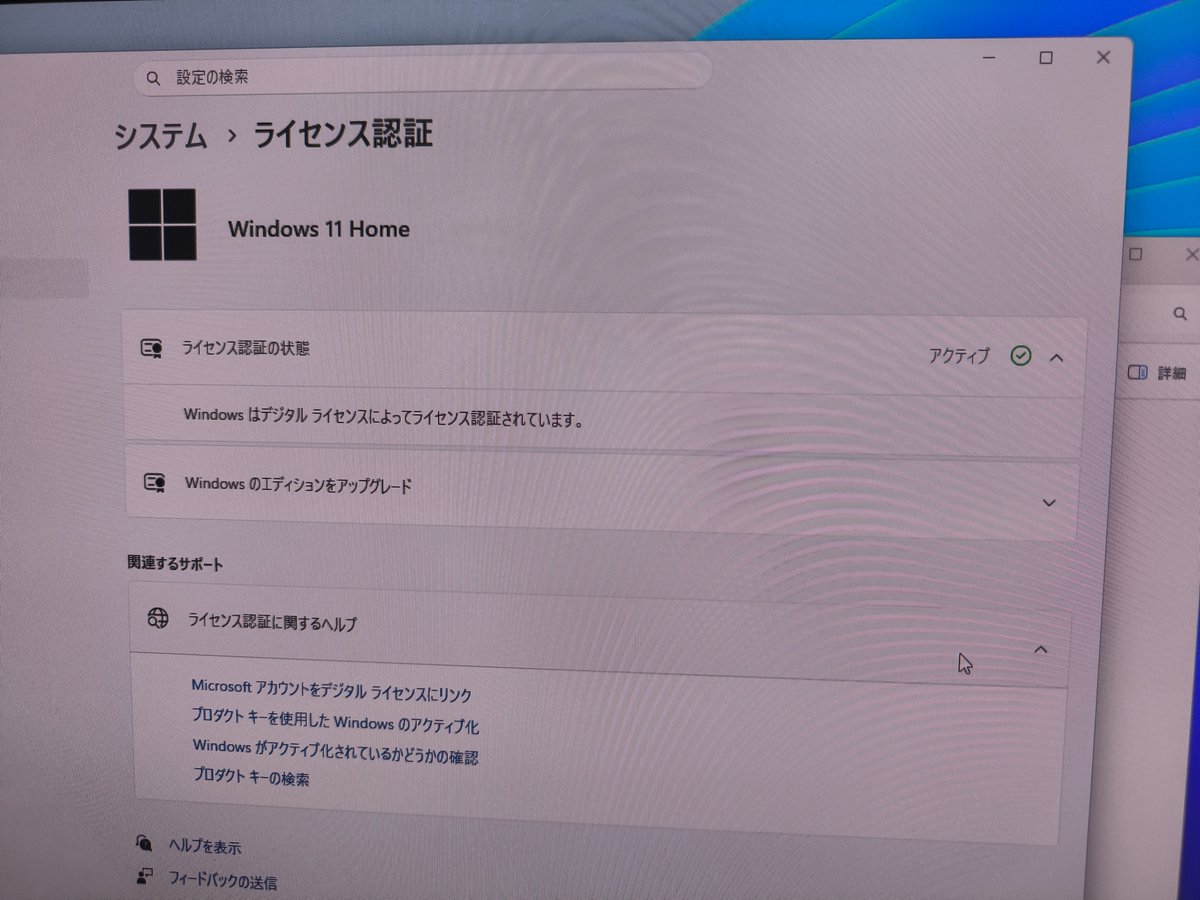Click the 関連するサポート heading
The height and width of the screenshot is (900, 1200).
point(175,564)
